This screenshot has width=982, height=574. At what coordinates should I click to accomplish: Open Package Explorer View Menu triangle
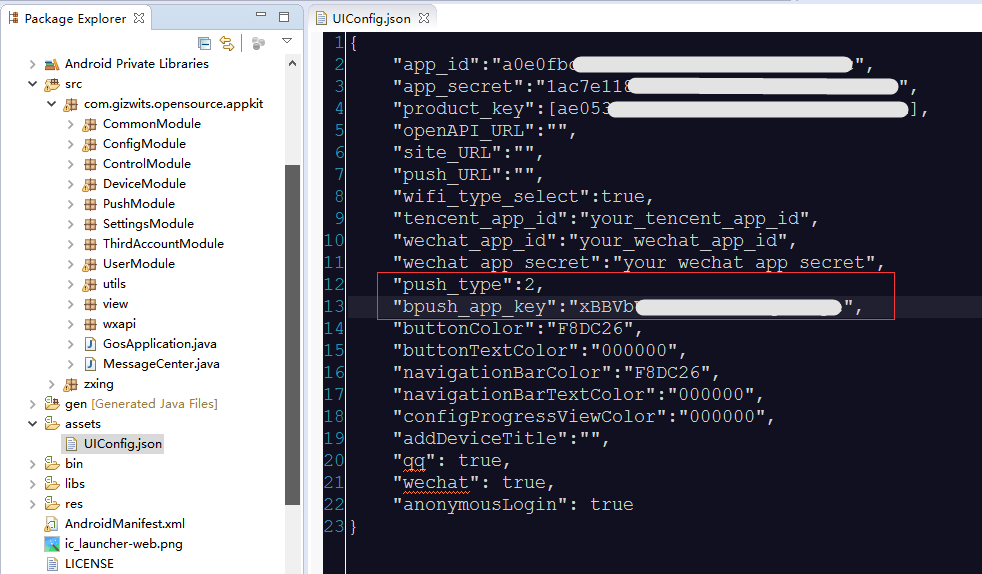click(x=287, y=42)
